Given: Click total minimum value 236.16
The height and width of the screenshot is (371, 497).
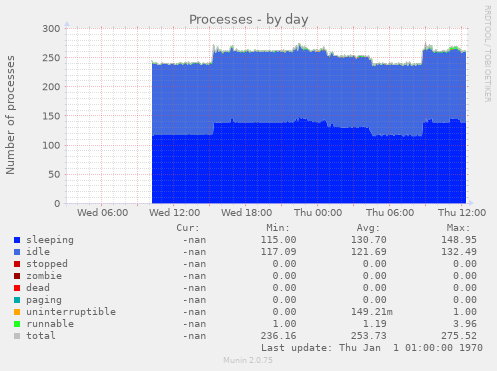Looking at the screenshot, I should click(278, 336).
